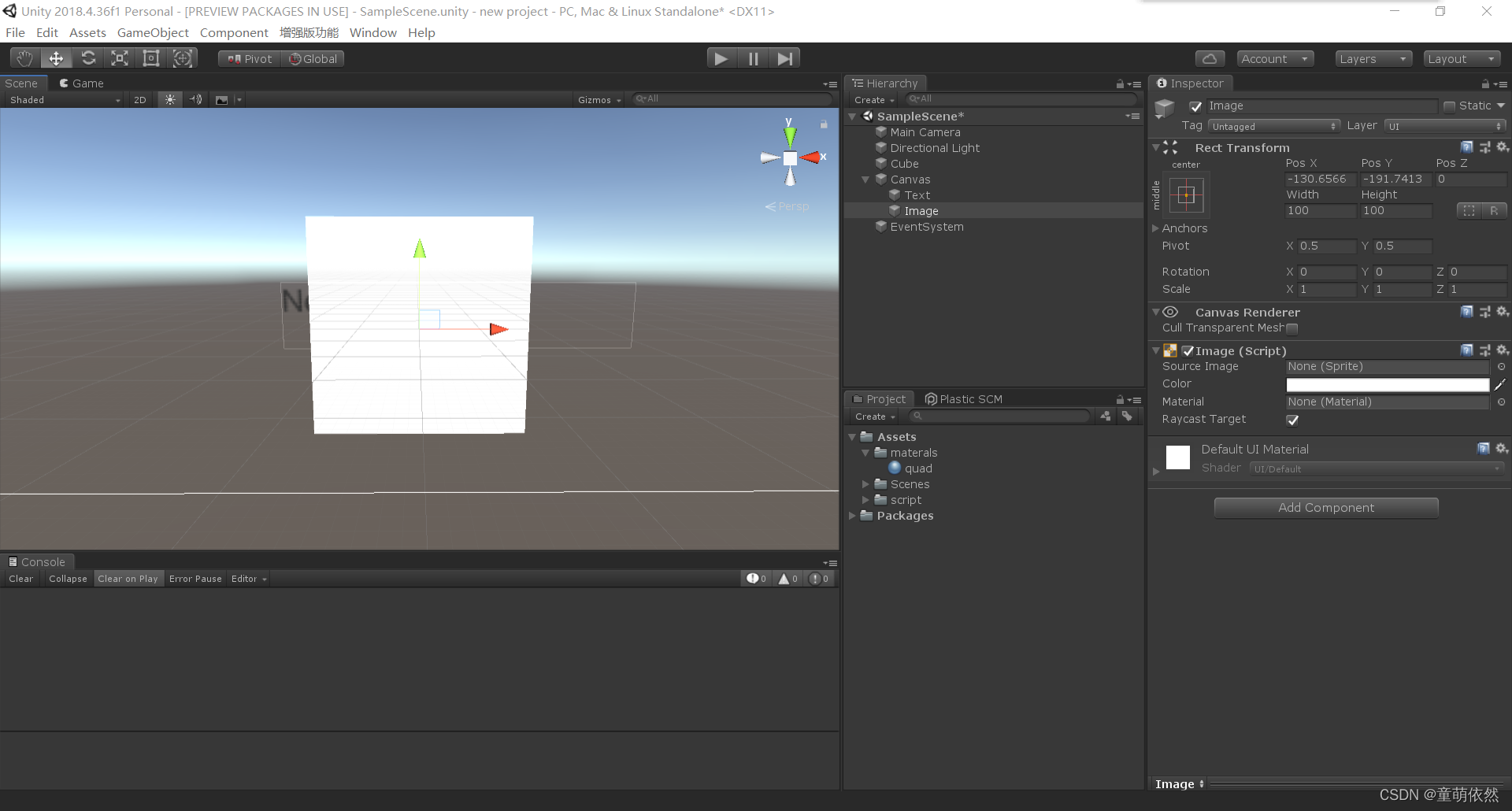The width and height of the screenshot is (1512, 811).
Task: Open the Layers dropdown
Action: click(1373, 58)
